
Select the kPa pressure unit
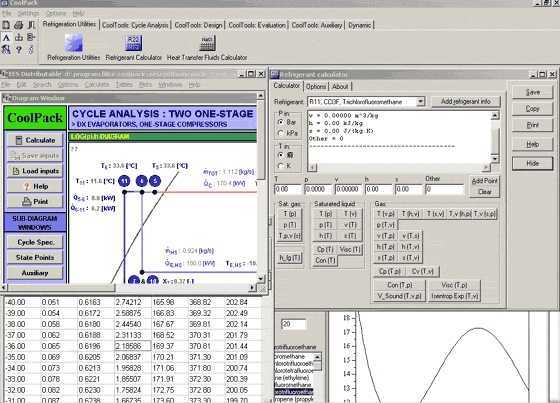tap(281, 133)
